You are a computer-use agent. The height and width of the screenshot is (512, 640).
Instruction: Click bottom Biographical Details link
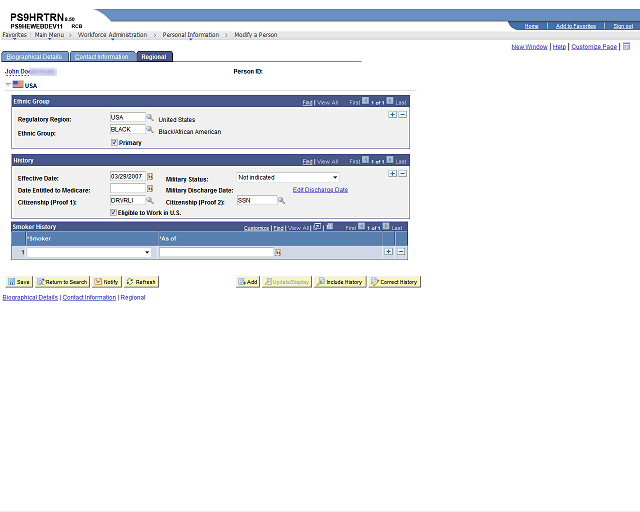coord(30,298)
